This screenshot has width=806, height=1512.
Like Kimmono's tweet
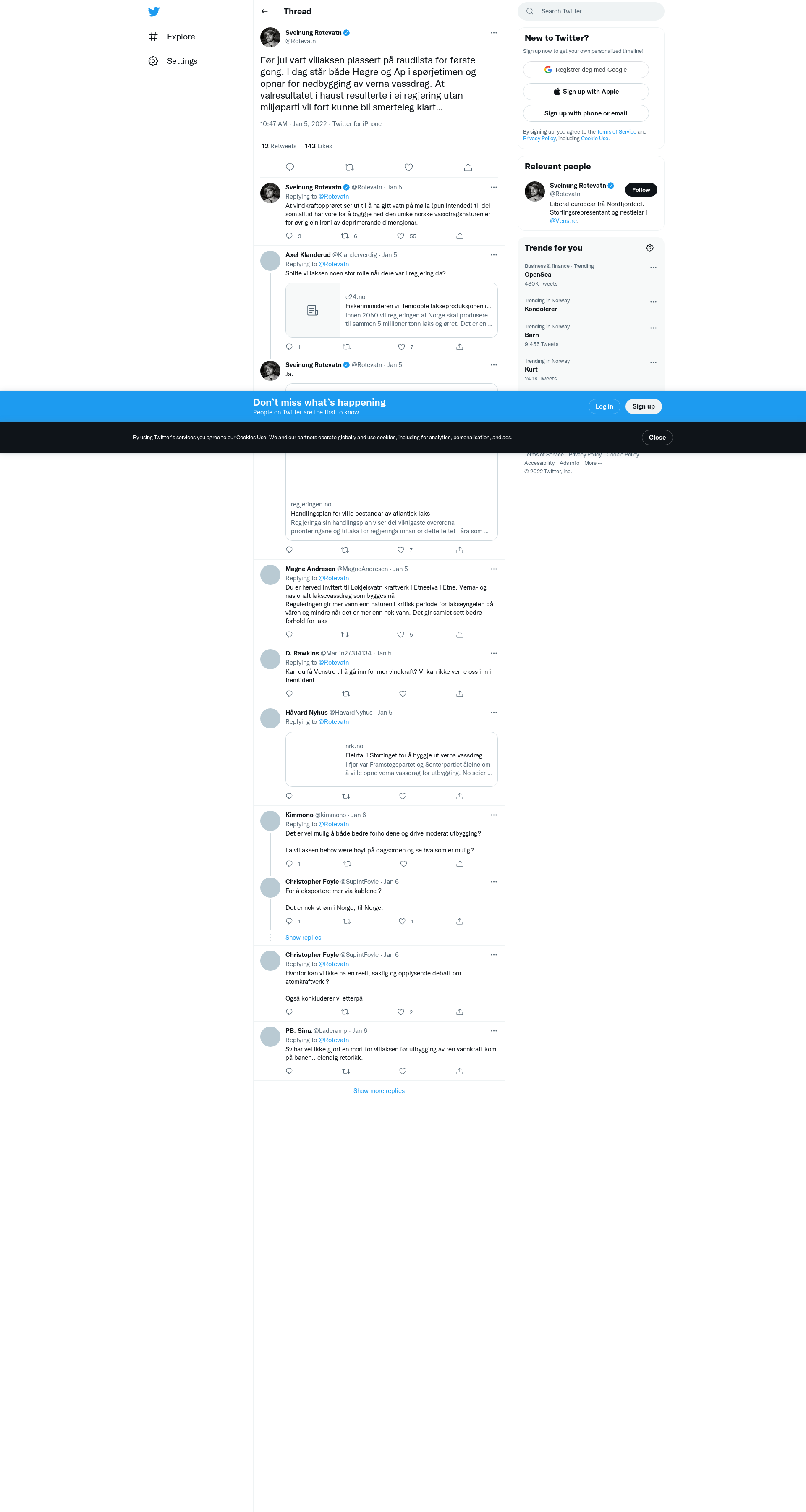[403, 864]
